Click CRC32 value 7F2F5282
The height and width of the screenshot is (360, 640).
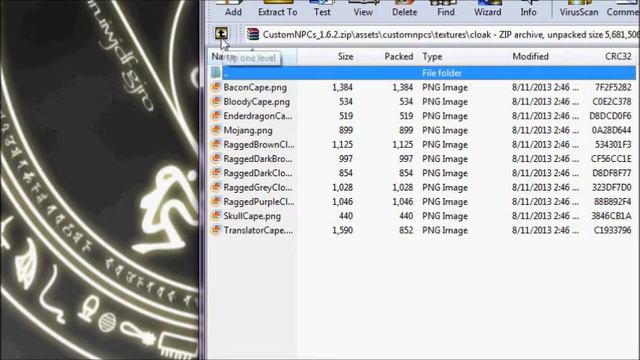pyautogui.click(x=613, y=87)
